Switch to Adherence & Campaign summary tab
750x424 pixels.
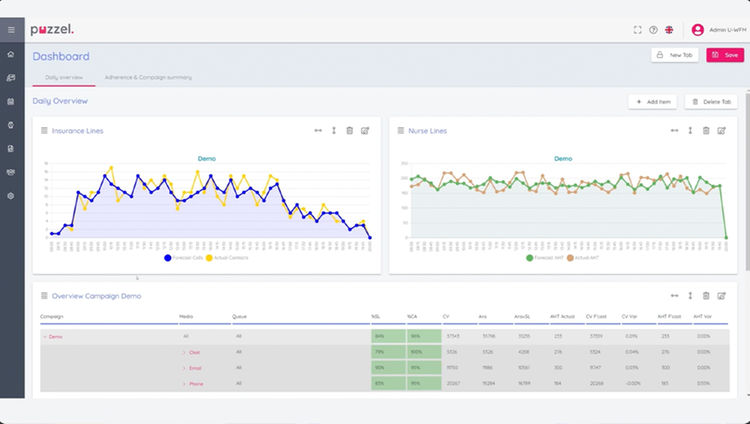(148, 77)
